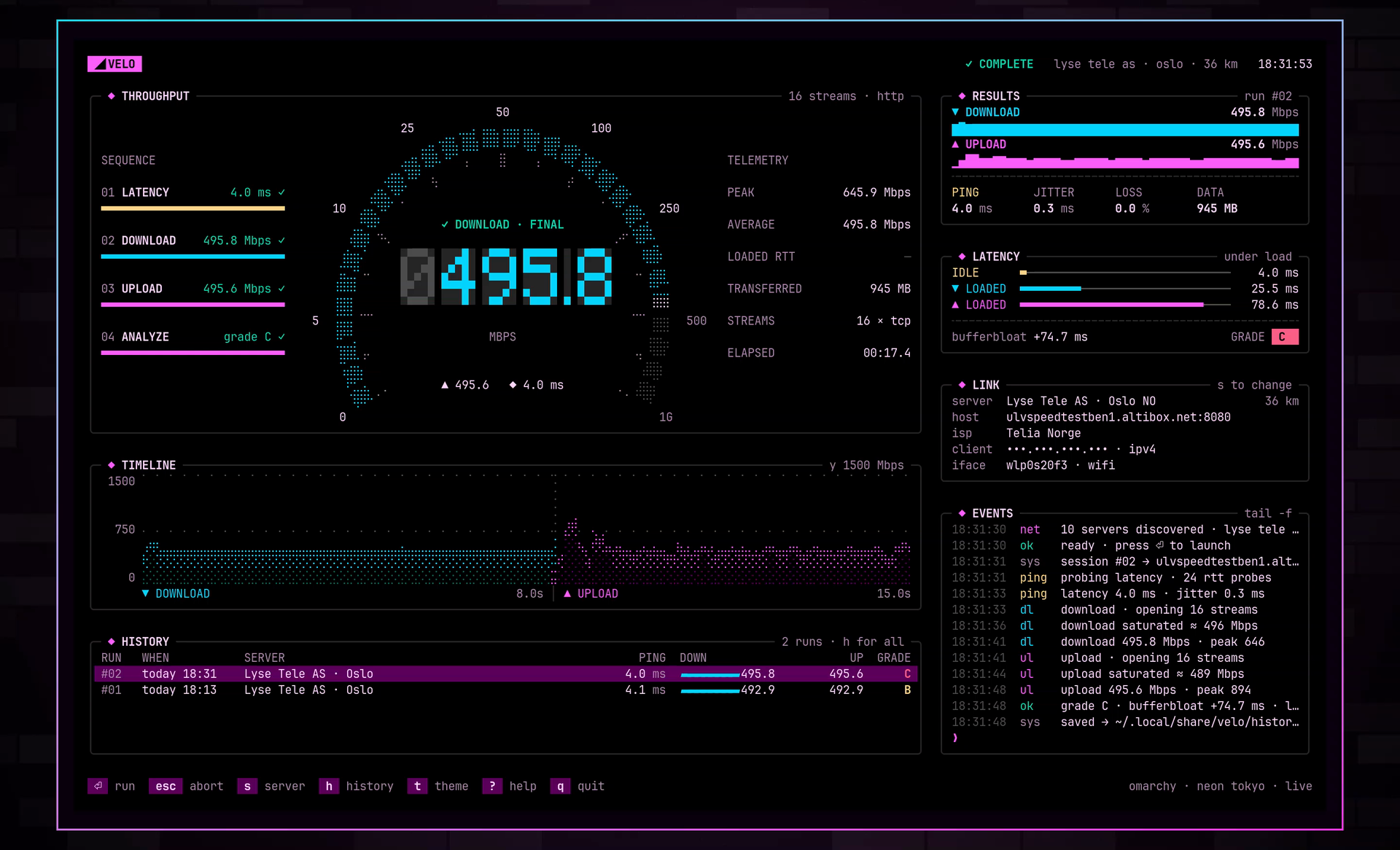Click the 's to change' hint in LINK
Screen dimensions: 1400x850
click(1254, 385)
